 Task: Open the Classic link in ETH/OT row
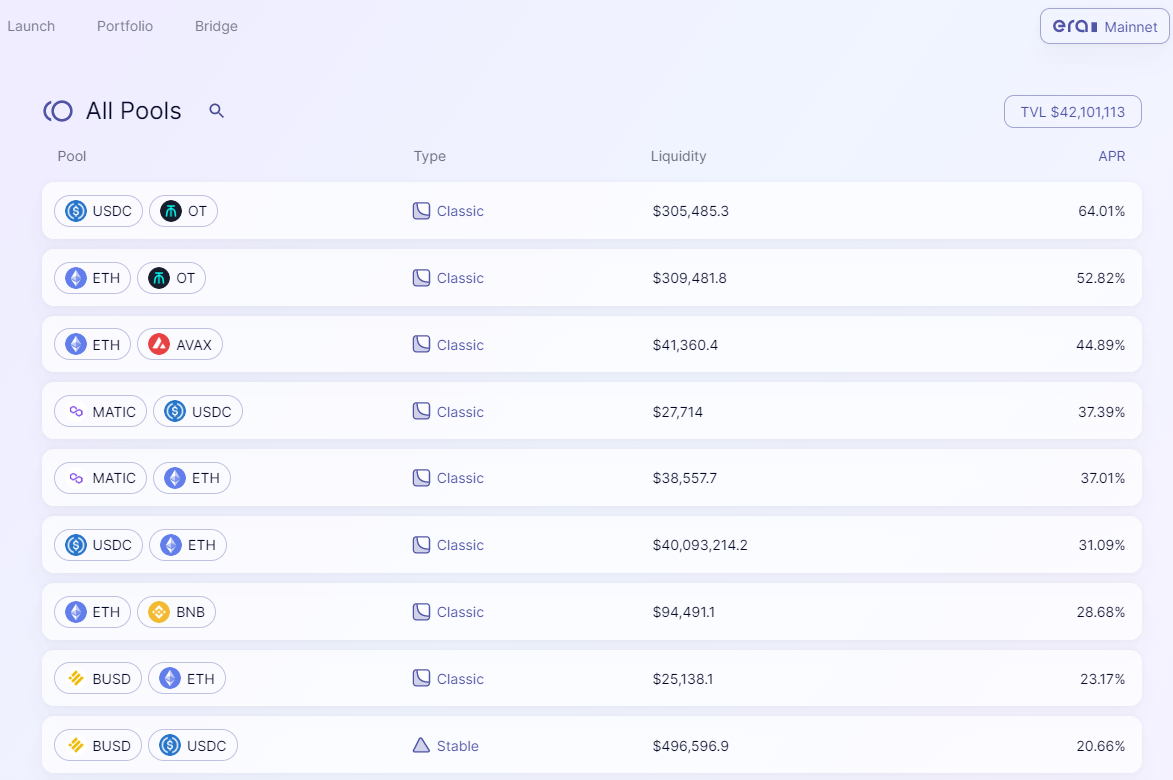[x=460, y=278]
